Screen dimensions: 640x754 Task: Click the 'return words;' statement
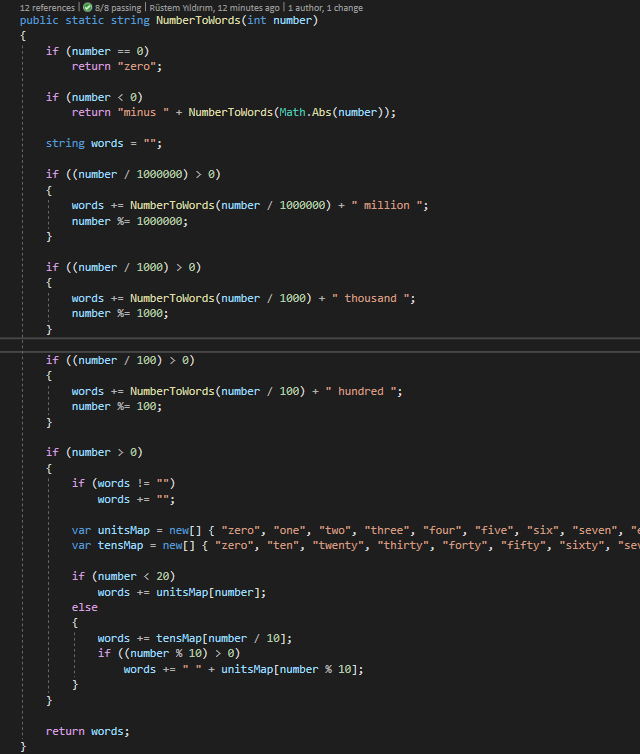coord(88,731)
